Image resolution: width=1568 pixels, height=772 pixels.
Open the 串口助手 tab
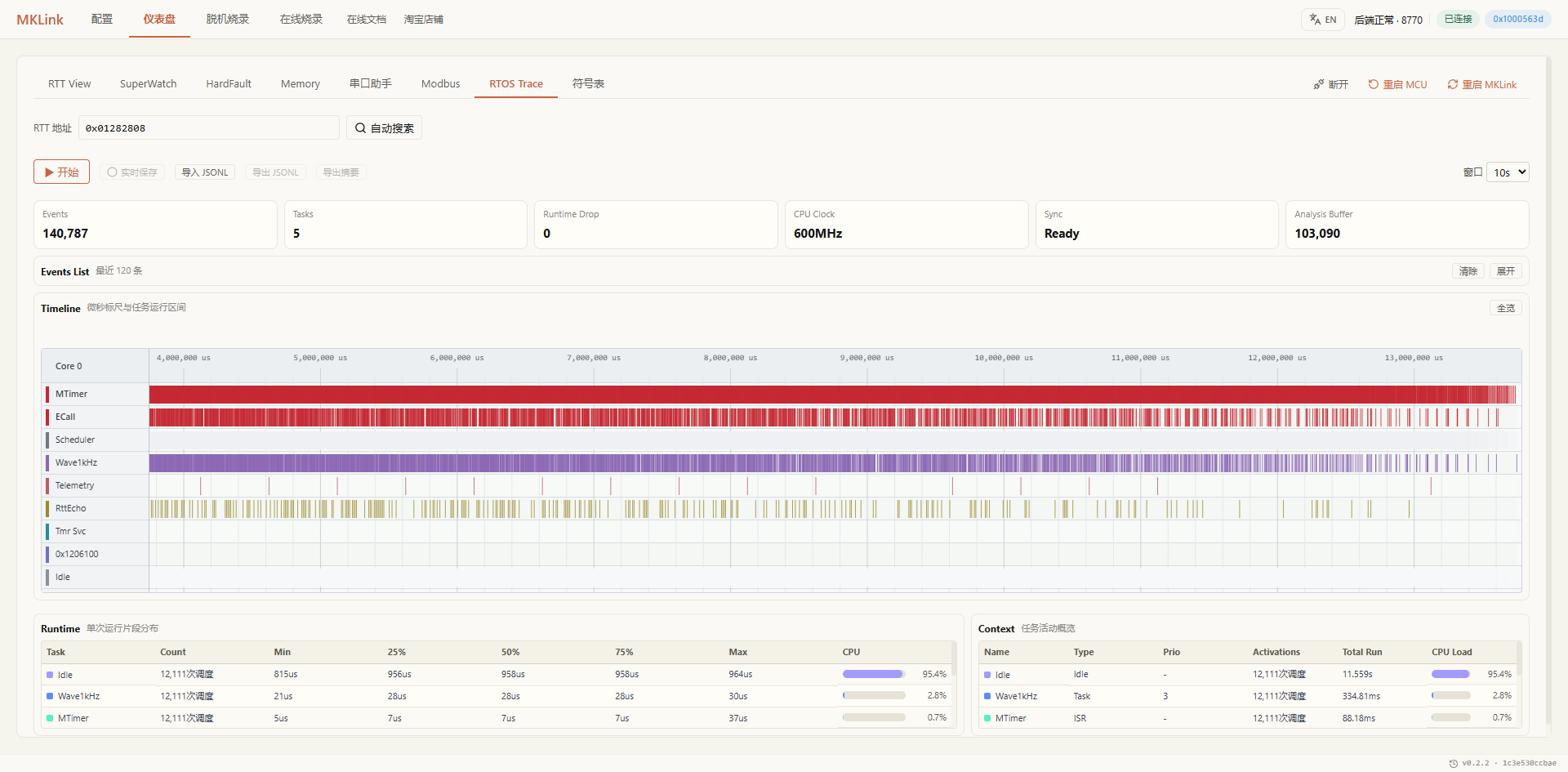point(371,83)
